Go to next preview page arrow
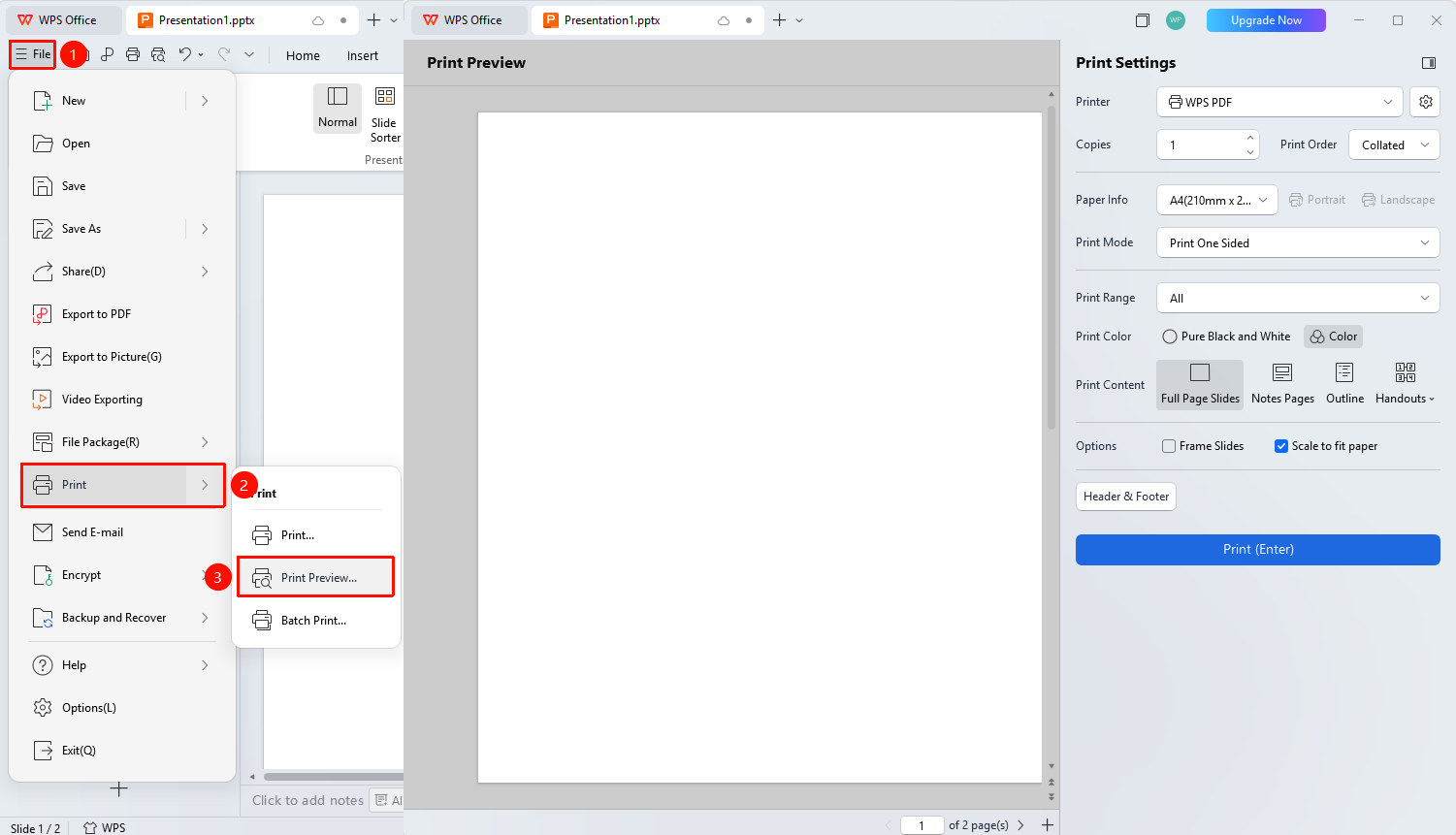The image size is (1456, 835). 1020,825
